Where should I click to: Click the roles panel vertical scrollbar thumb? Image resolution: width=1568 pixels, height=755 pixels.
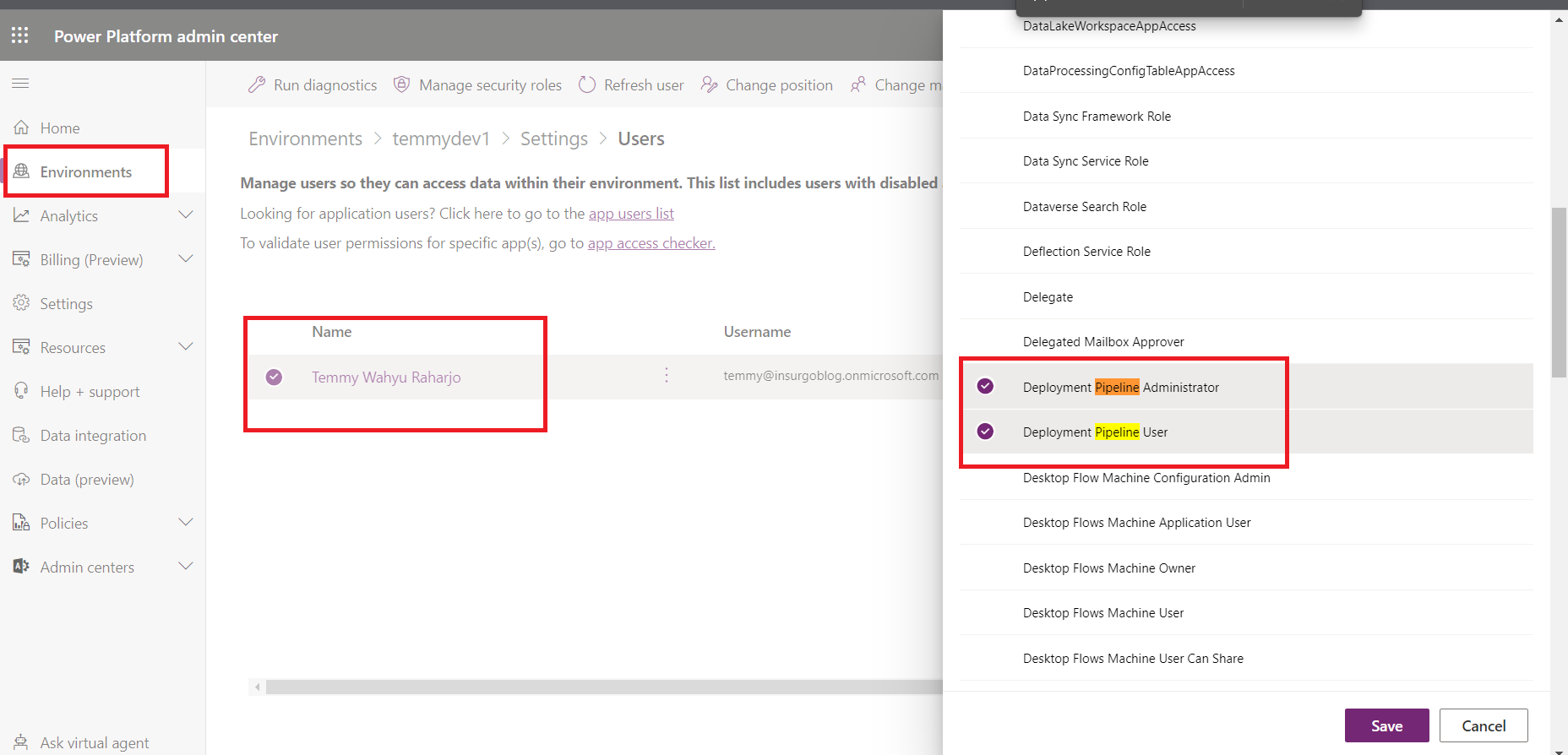tap(1559, 291)
